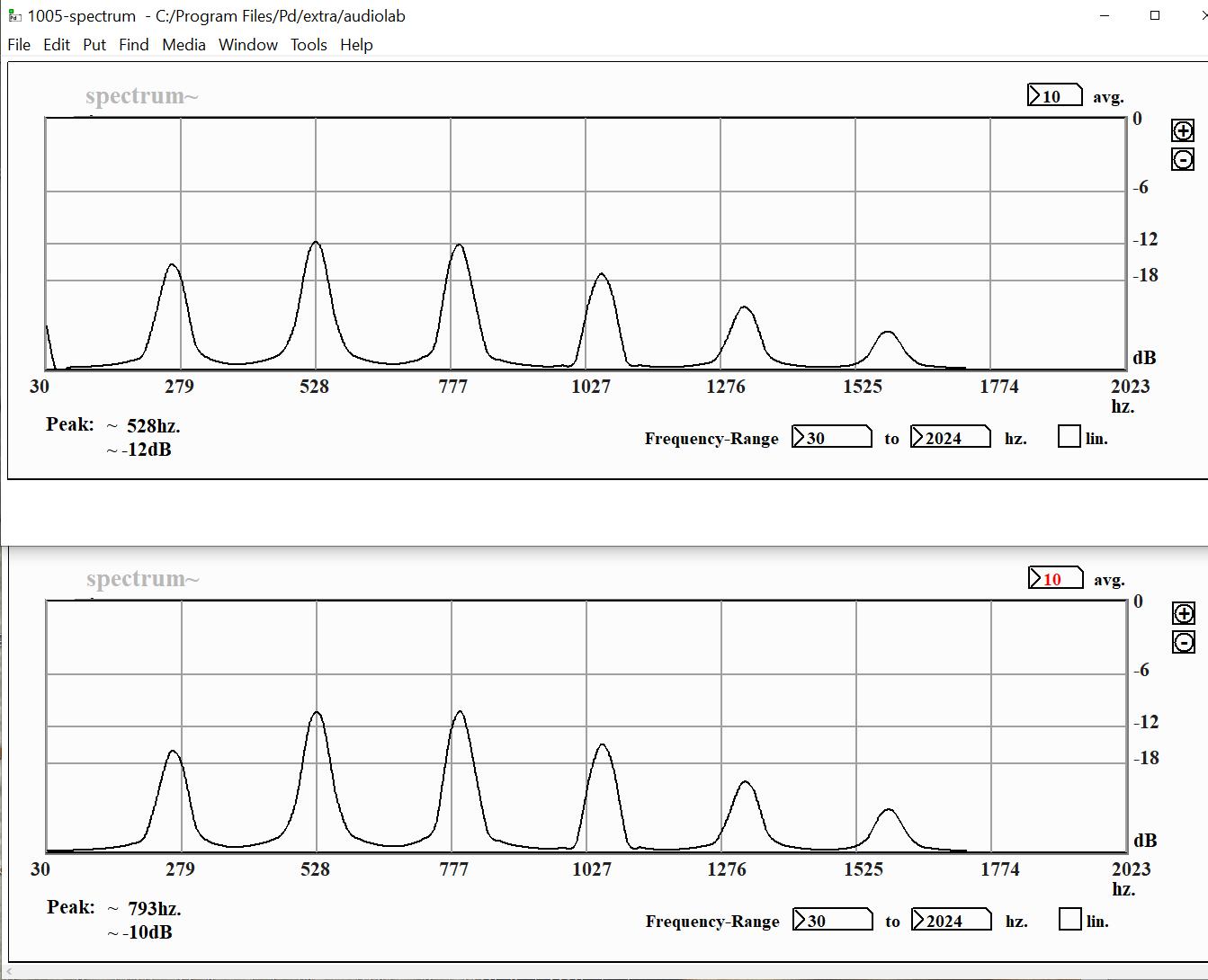Image resolution: width=1208 pixels, height=980 pixels.
Task: Click the 2024 Frequency-Range field of the bottom spectrum
Action: coord(951,919)
